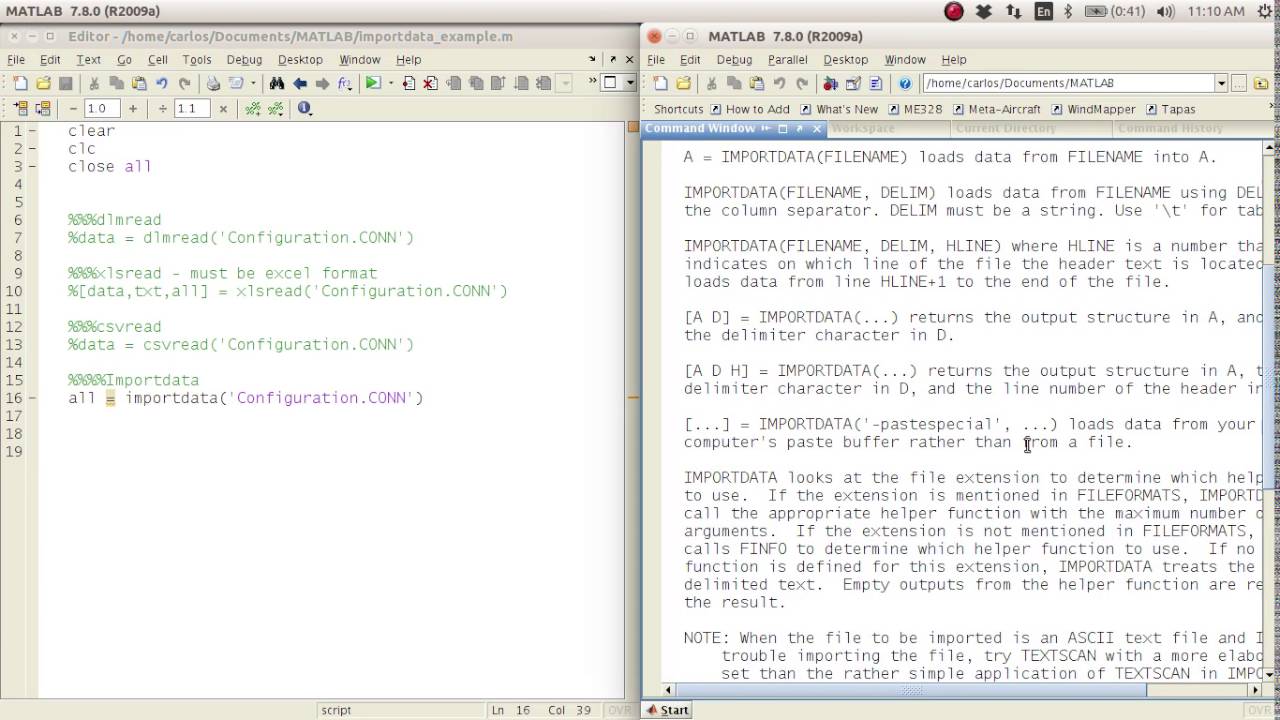Click How to Add shortcut

tap(749, 109)
